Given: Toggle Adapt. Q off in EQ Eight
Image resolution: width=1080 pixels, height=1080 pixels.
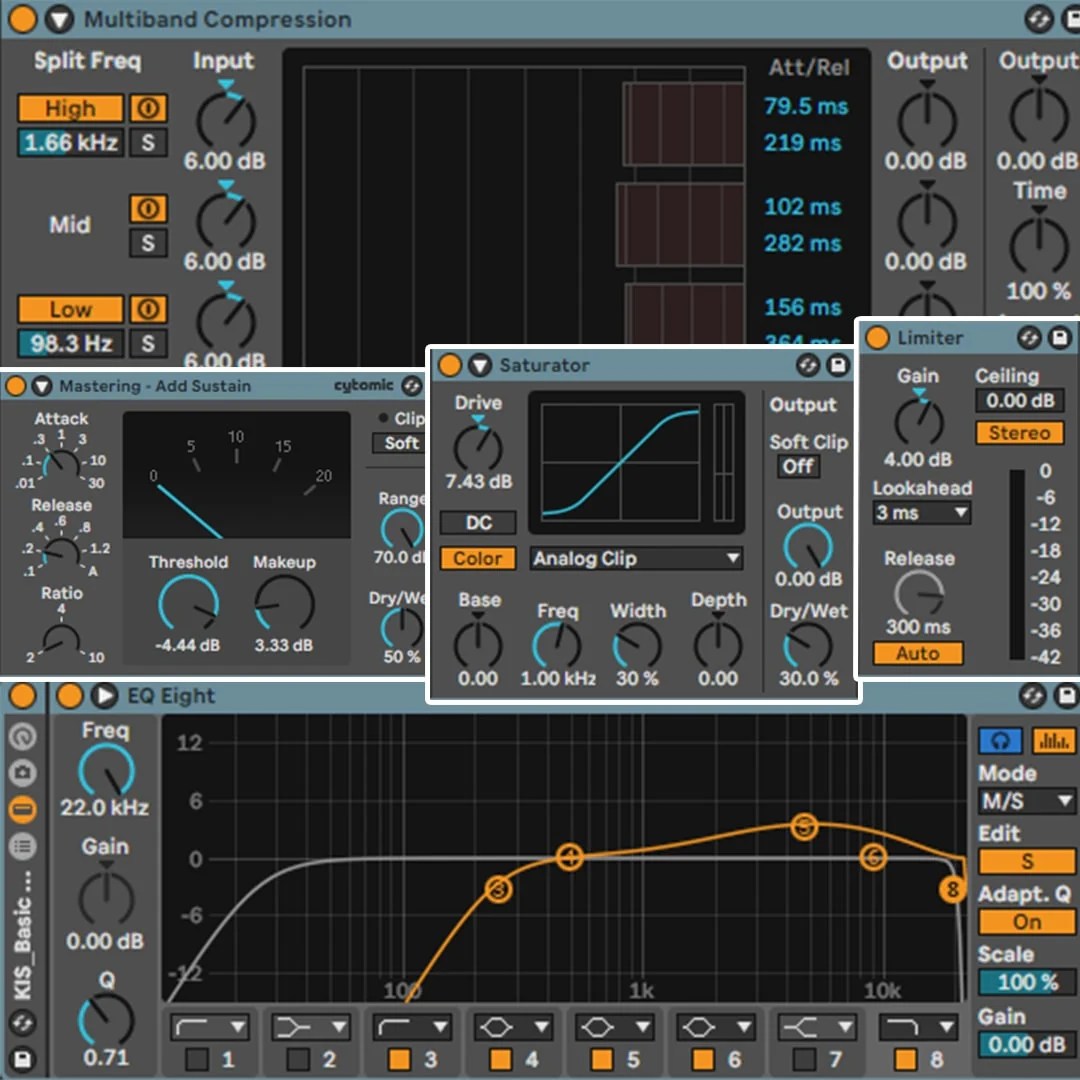Looking at the screenshot, I should click(x=1025, y=922).
